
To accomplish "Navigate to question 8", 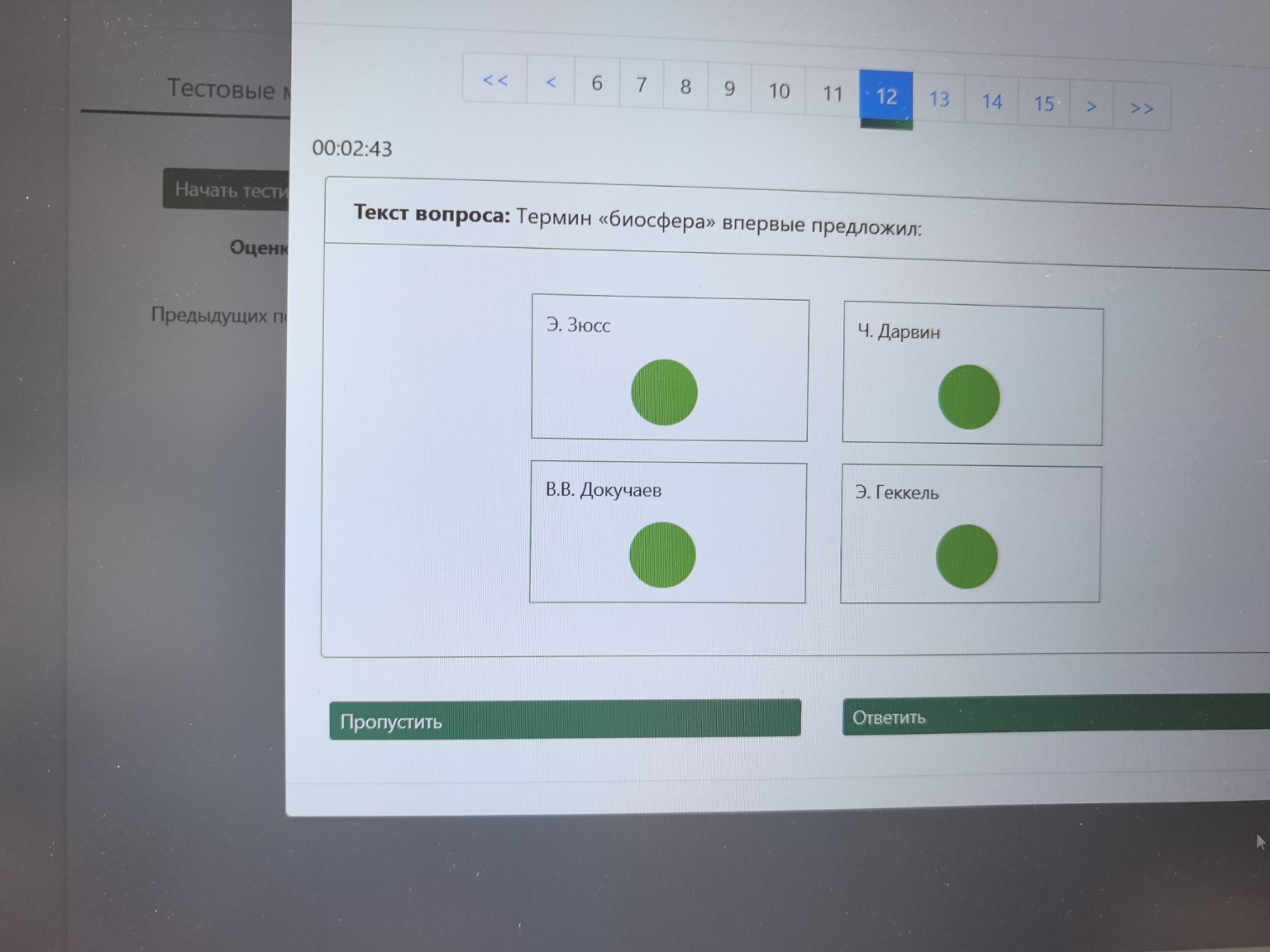I will [x=685, y=87].
